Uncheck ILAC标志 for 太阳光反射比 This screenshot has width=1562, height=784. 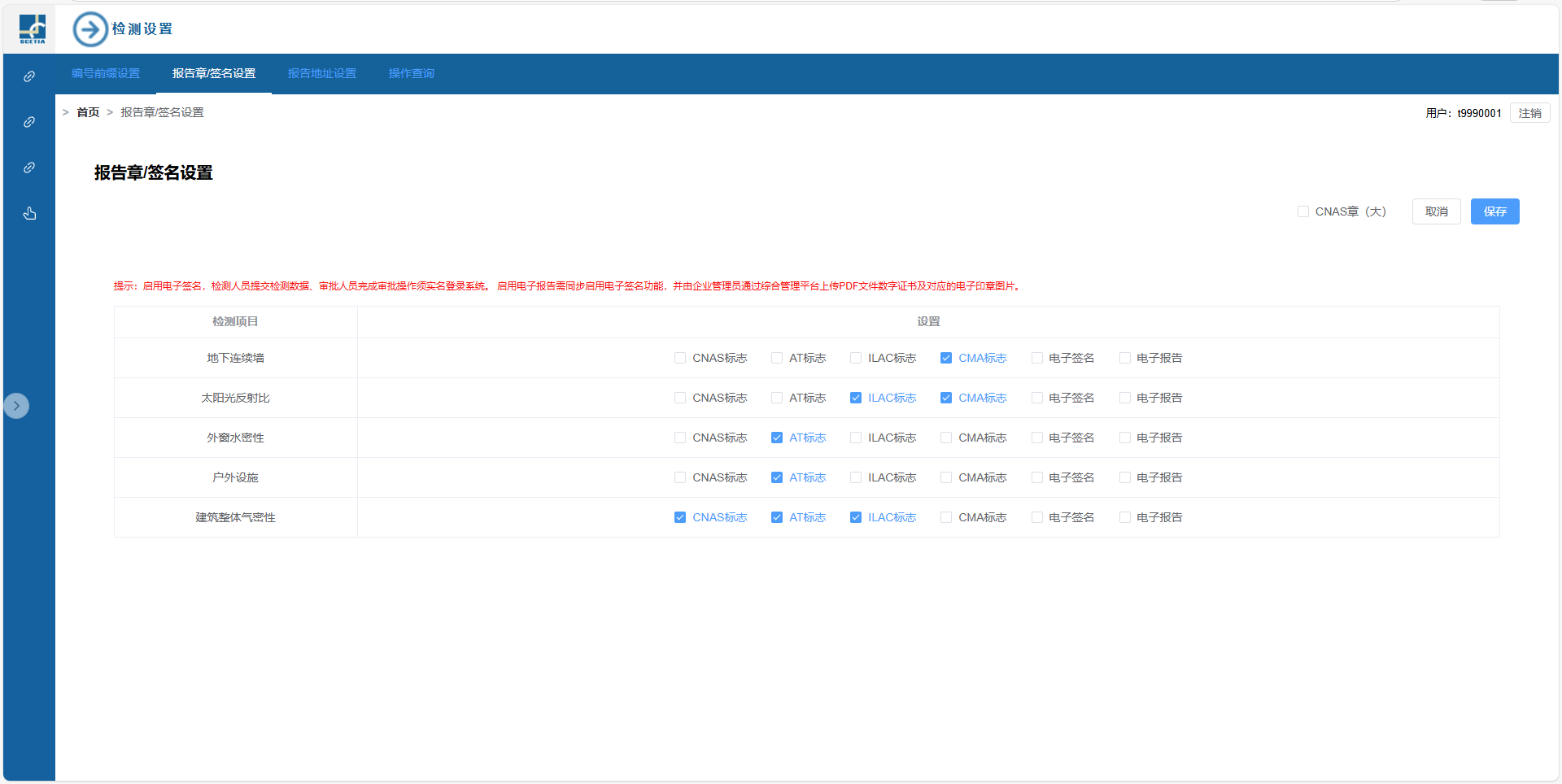coord(856,398)
